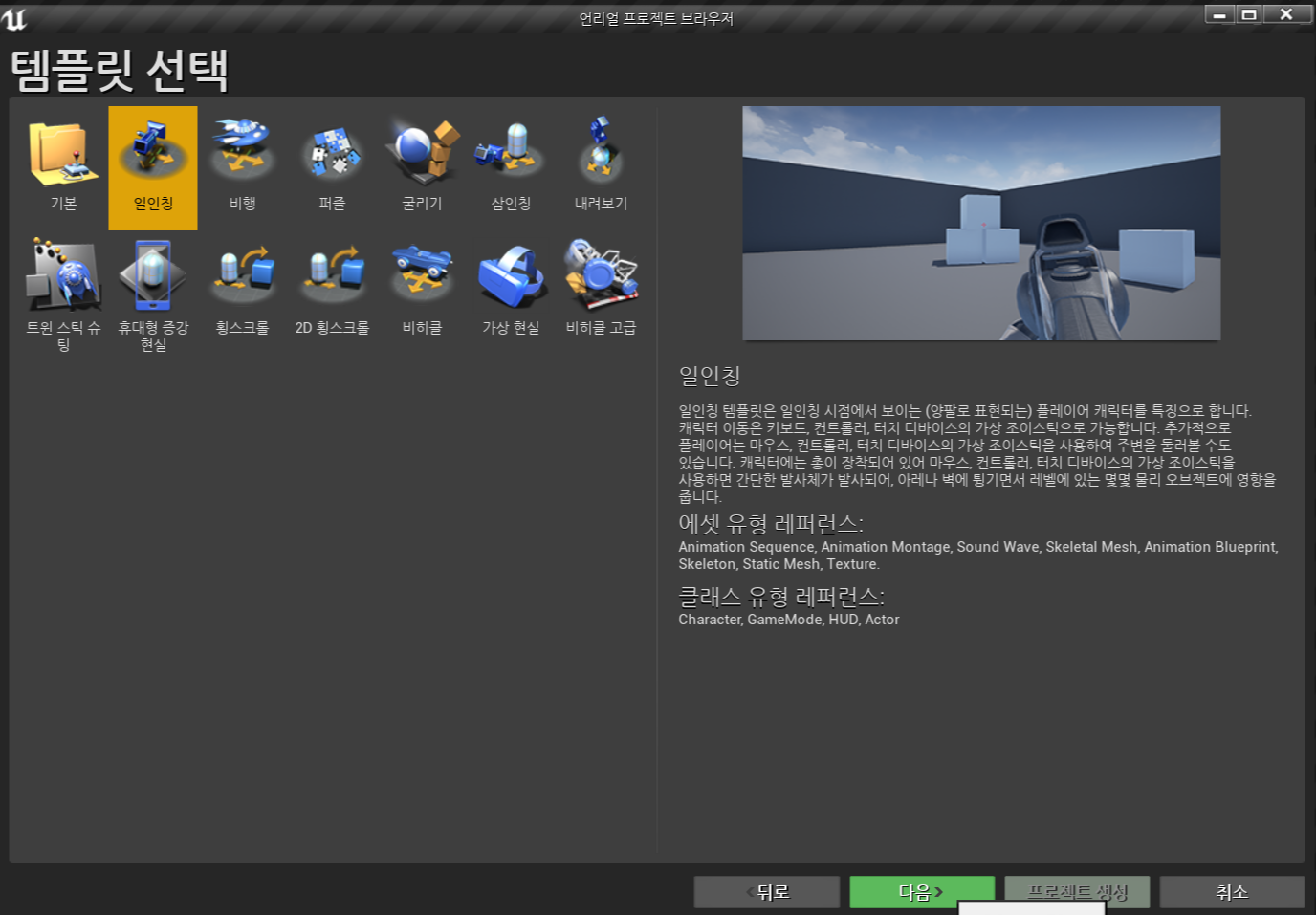1316x915 pixels.
Task: Click the 일인칭 heading in description panel
Action: [x=710, y=376]
